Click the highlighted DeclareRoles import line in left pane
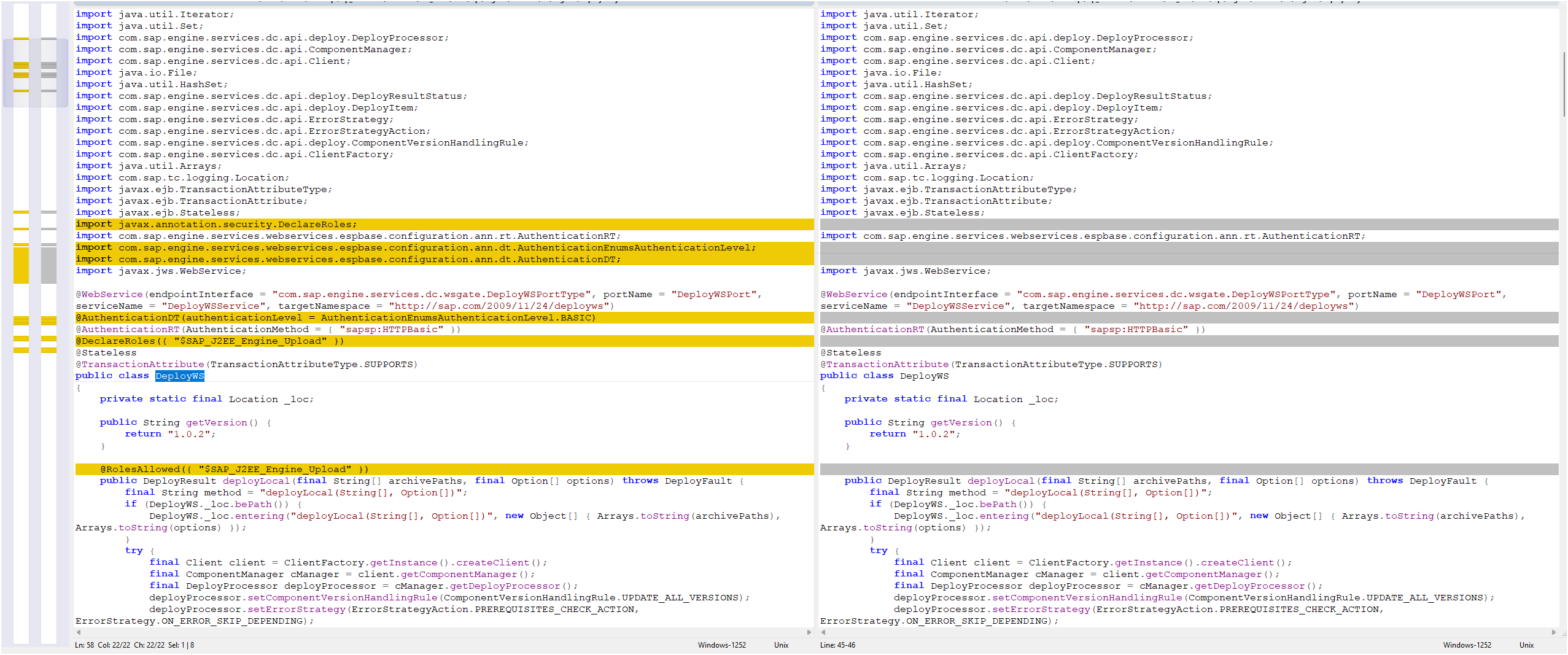Screen dimensions: 1568x655 [x=444, y=224]
